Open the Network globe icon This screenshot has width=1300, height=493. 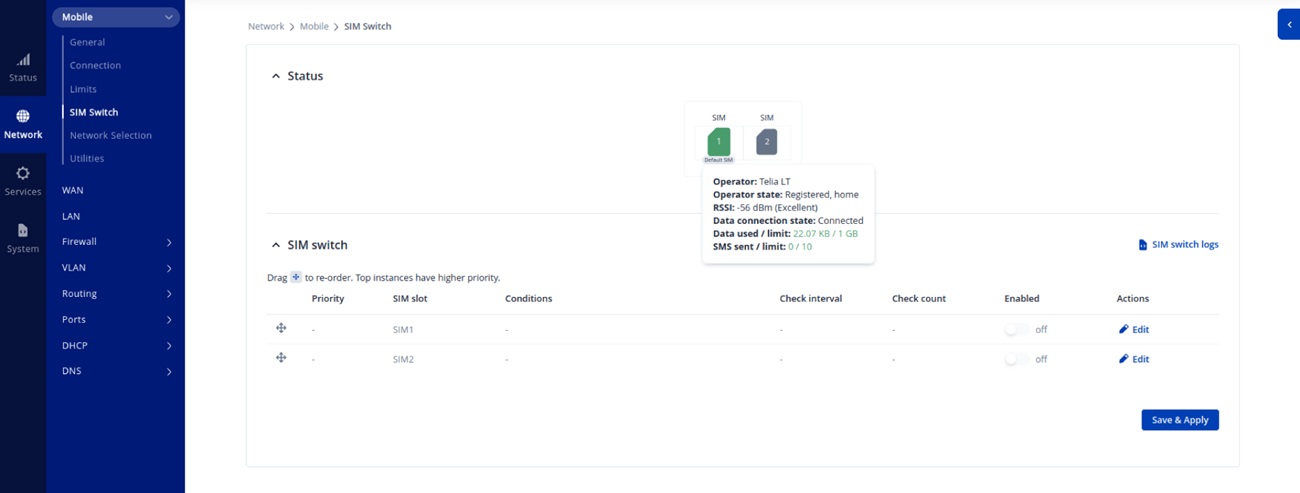(x=23, y=117)
